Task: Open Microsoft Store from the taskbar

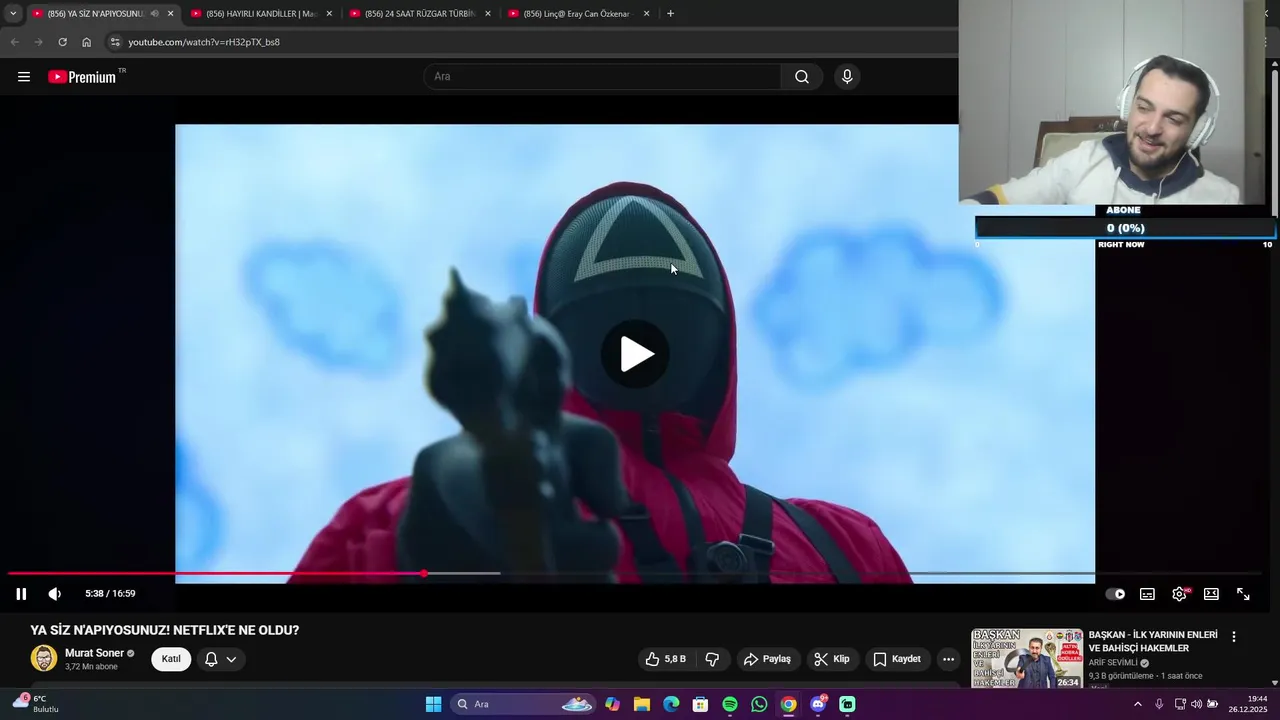Action: click(700, 705)
